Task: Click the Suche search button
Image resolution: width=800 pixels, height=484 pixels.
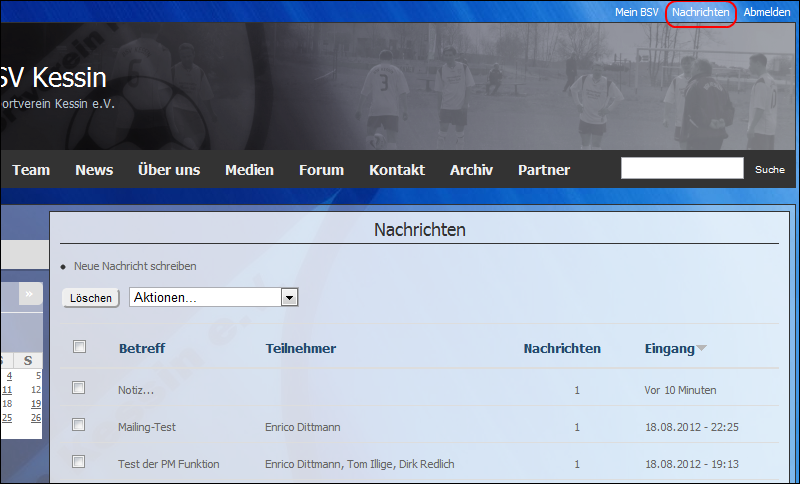Action: (769, 170)
